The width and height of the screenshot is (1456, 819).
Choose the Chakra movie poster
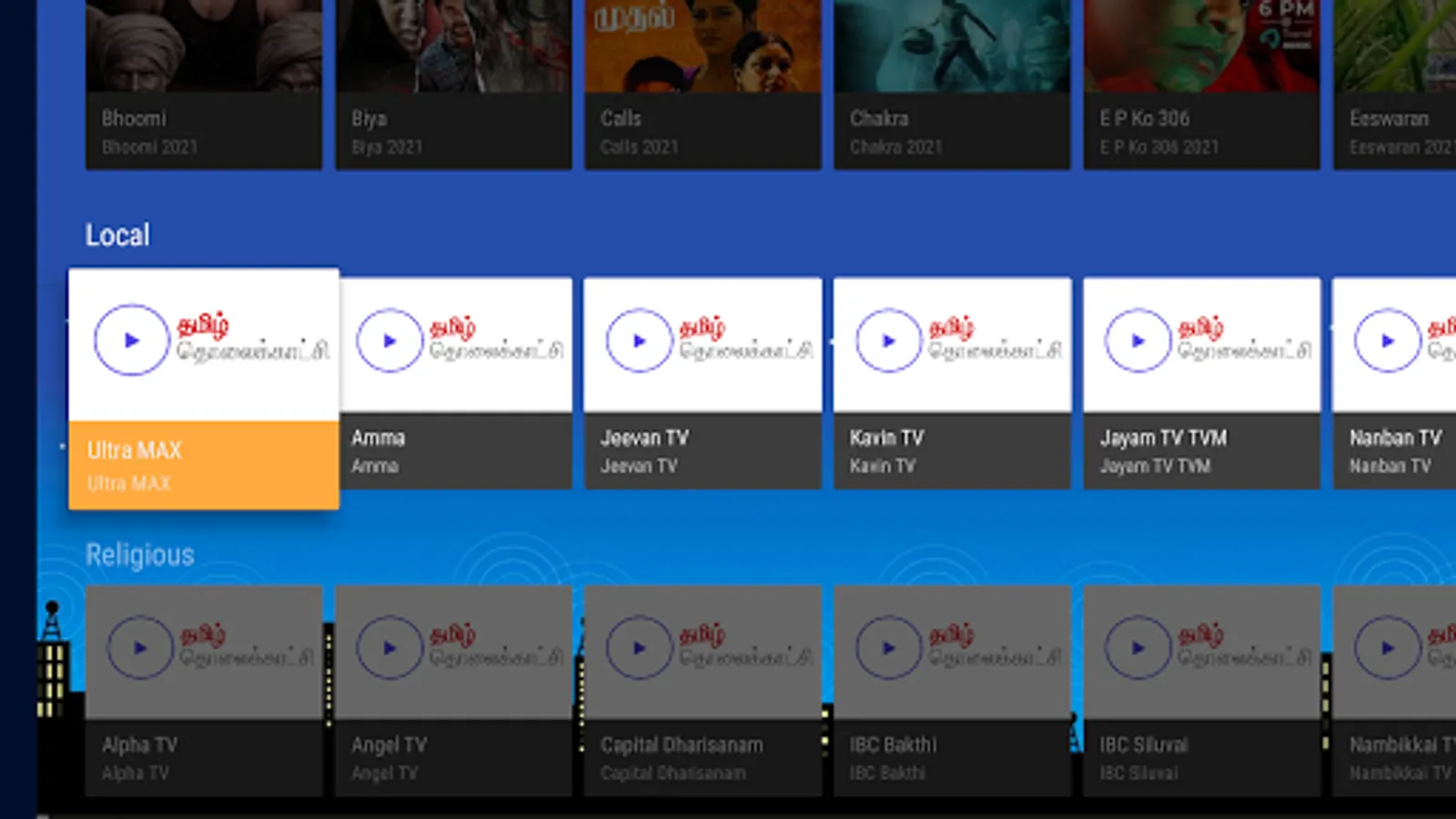click(x=952, y=45)
